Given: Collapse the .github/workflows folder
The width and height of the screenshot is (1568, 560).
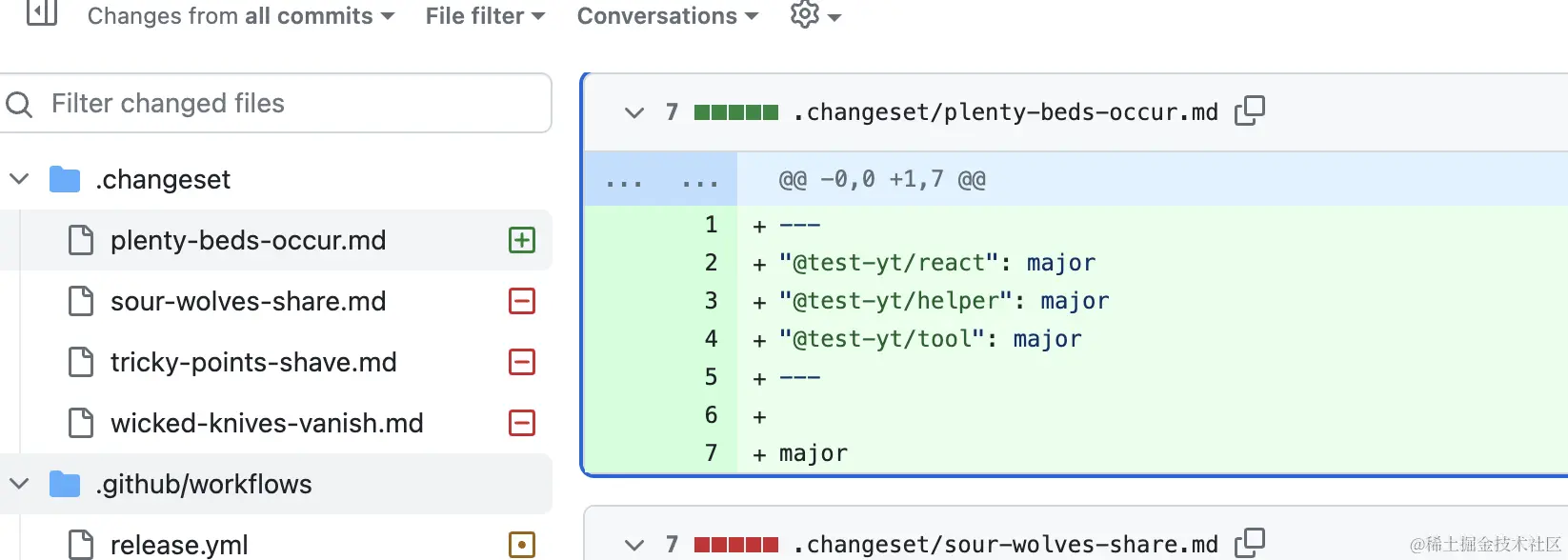Looking at the screenshot, I should [19, 484].
